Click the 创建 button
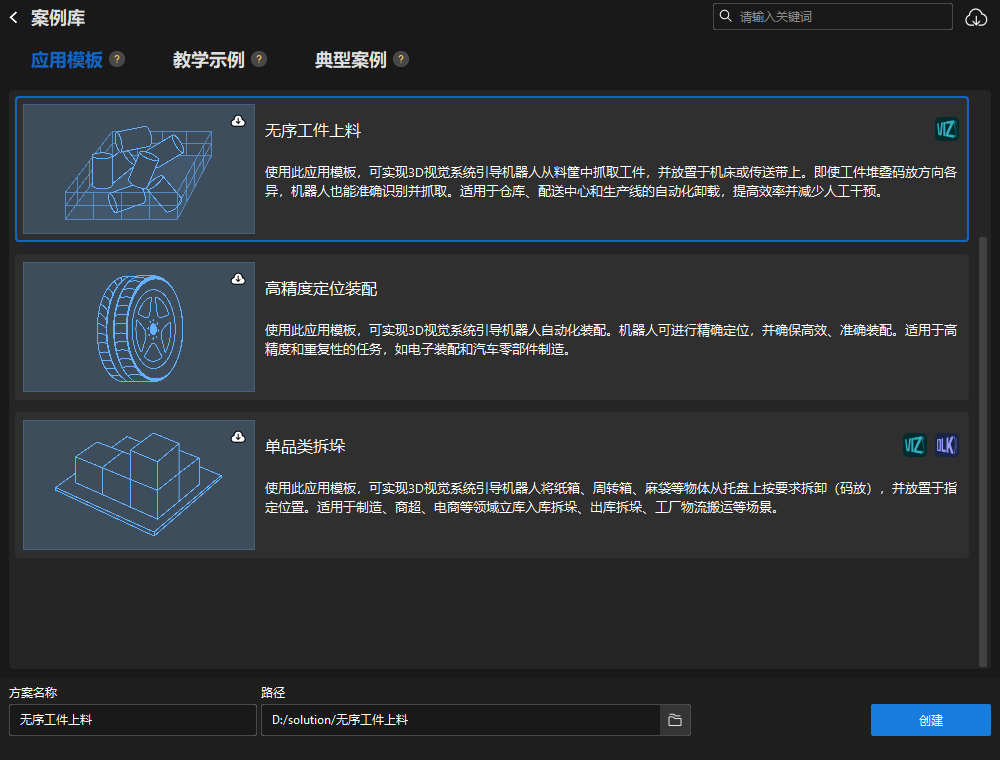 point(930,720)
